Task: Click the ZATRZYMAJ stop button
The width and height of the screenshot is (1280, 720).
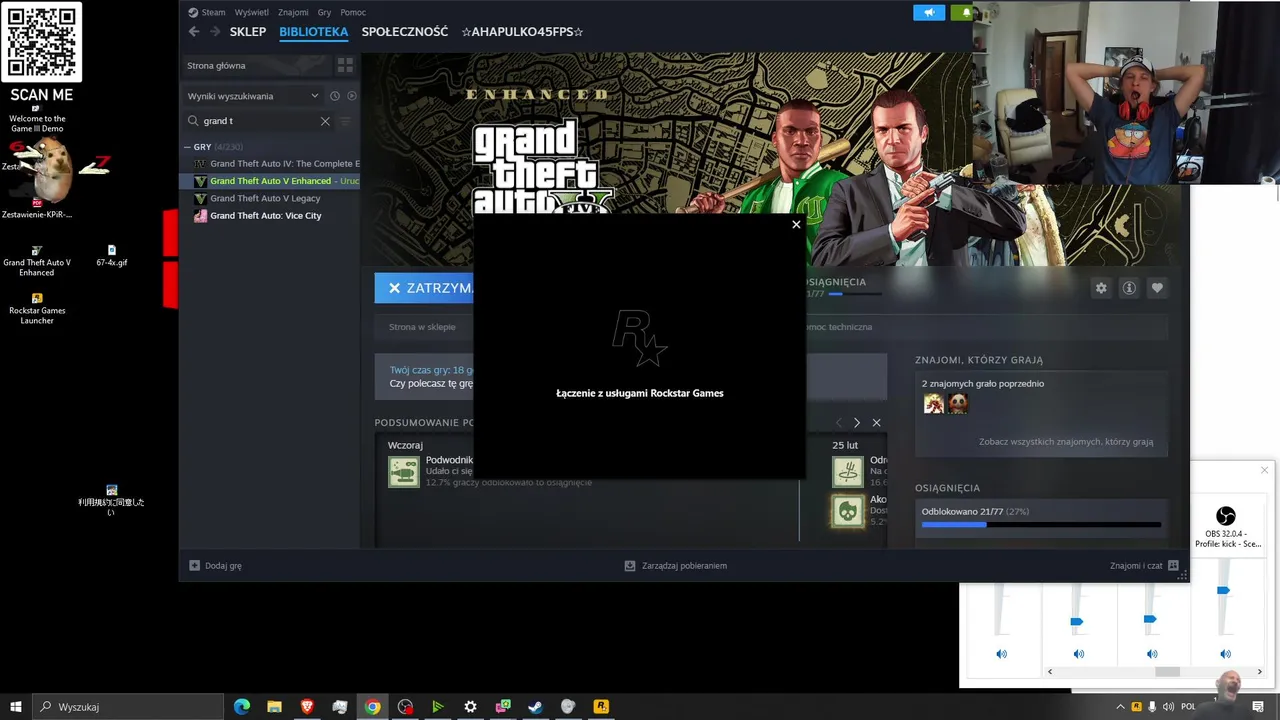Action: 424,288
